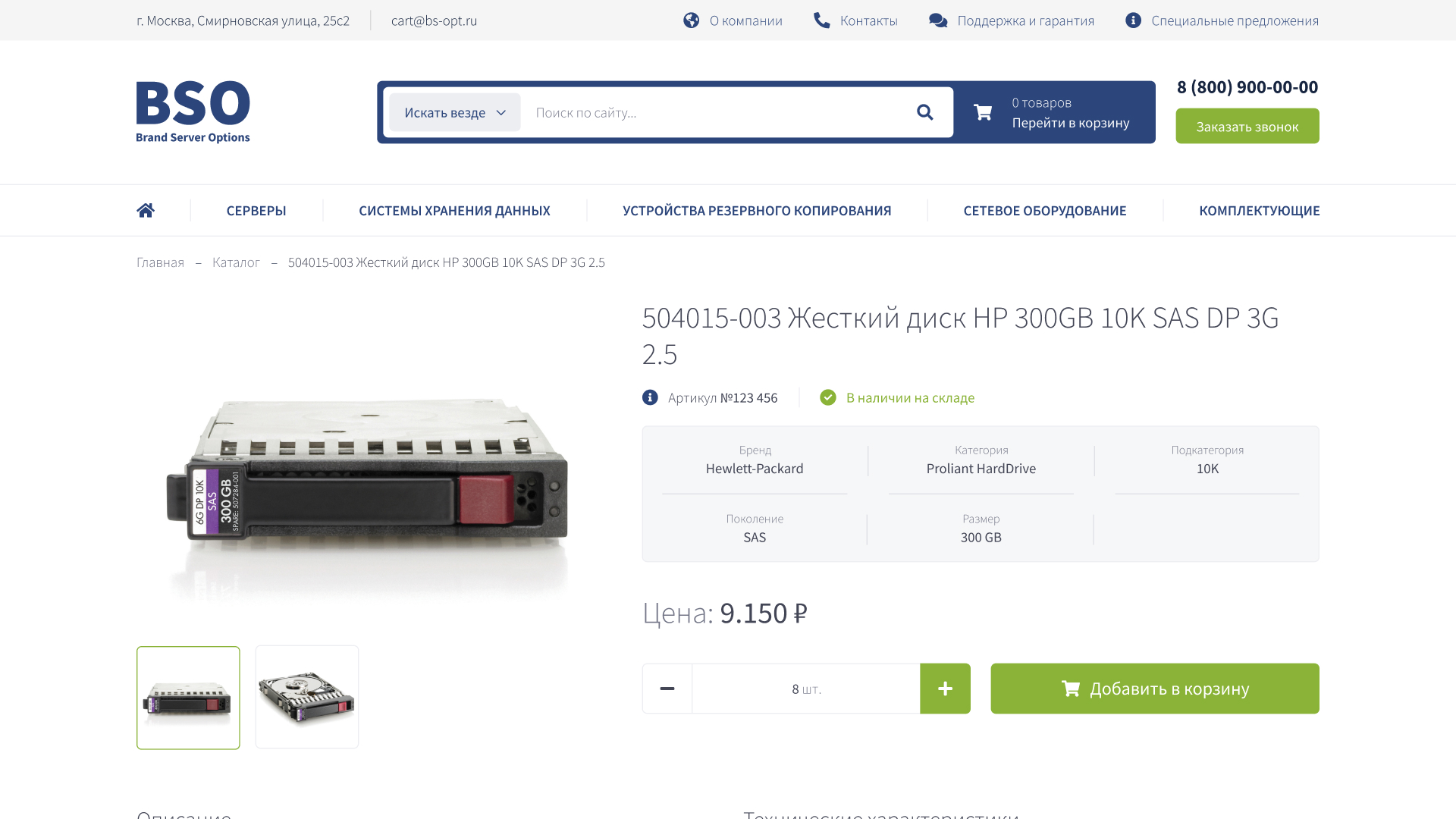Decrease quantity with the minus button
The height and width of the screenshot is (819, 1456).
pos(667,689)
